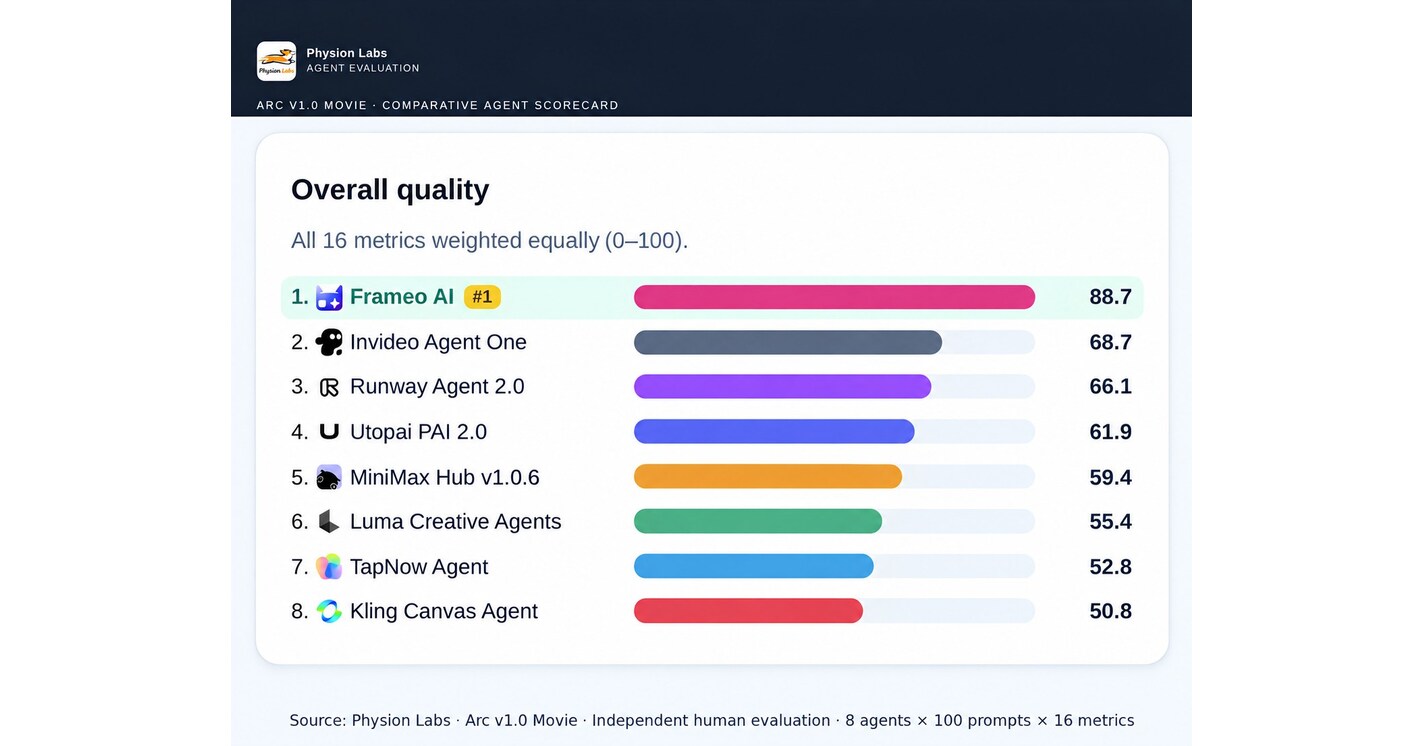Image resolution: width=1423 pixels, height=746 pixels.
Task: Click the gray Invideo Agent One bar
Action: (788, 342)
